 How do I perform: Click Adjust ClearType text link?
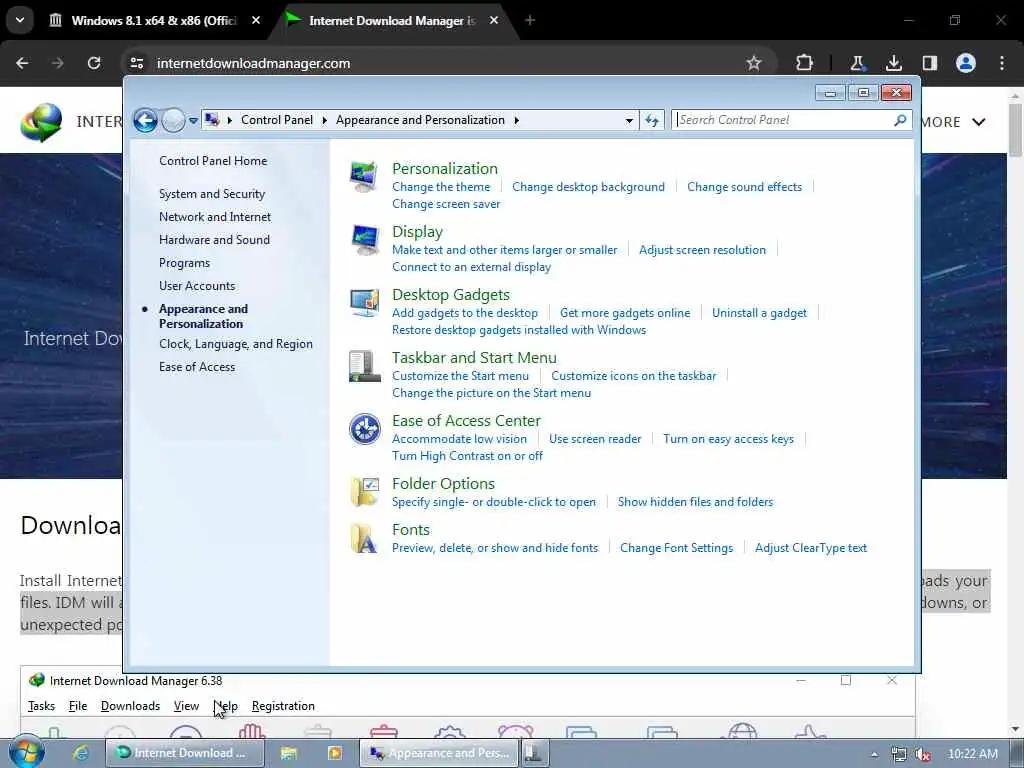point(810,548)
